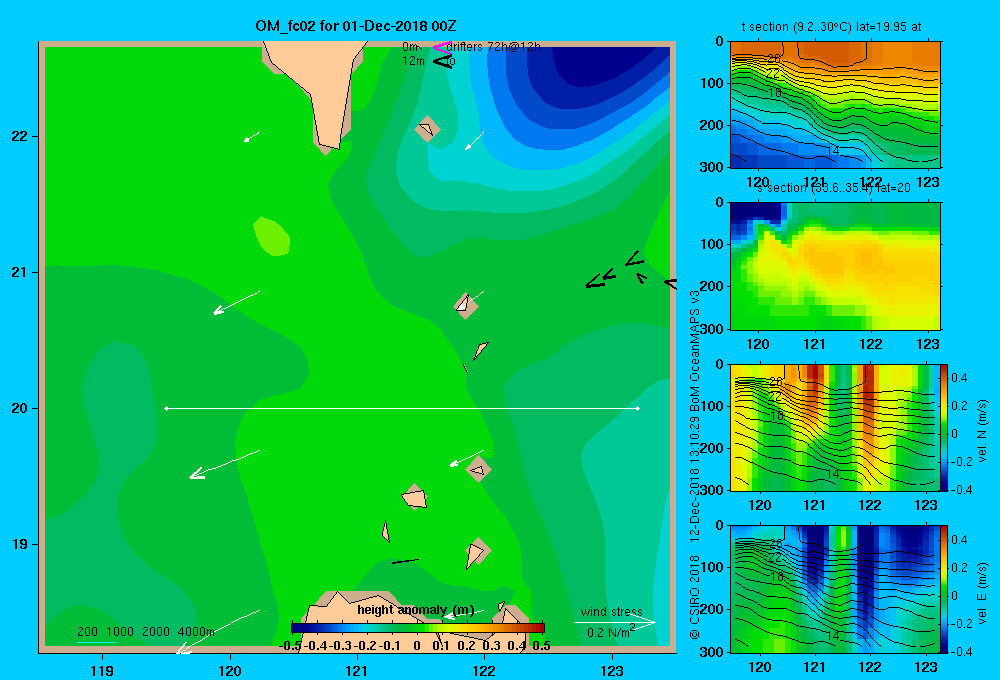Click the 0.5 tick on height anomaly scale
Viewport: 1000px width, 680px height.
coord(541,646)
